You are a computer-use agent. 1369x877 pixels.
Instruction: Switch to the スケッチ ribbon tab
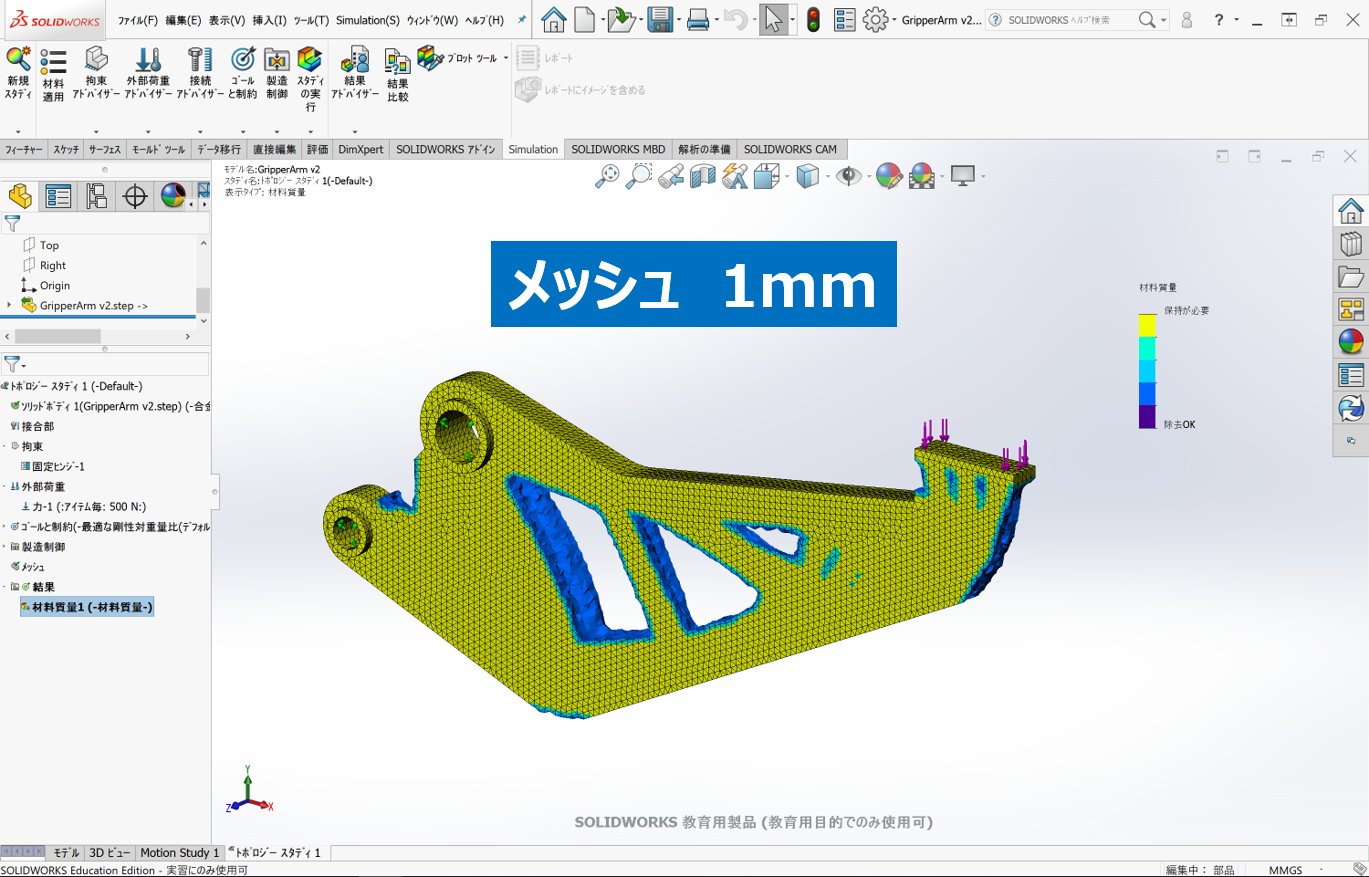coord(66,150)
